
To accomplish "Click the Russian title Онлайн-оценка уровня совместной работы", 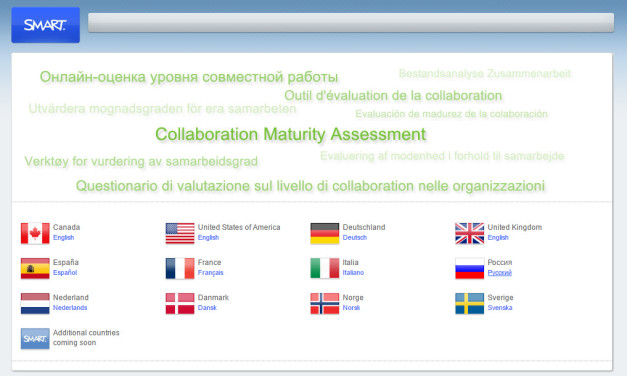I will (189, 77).
